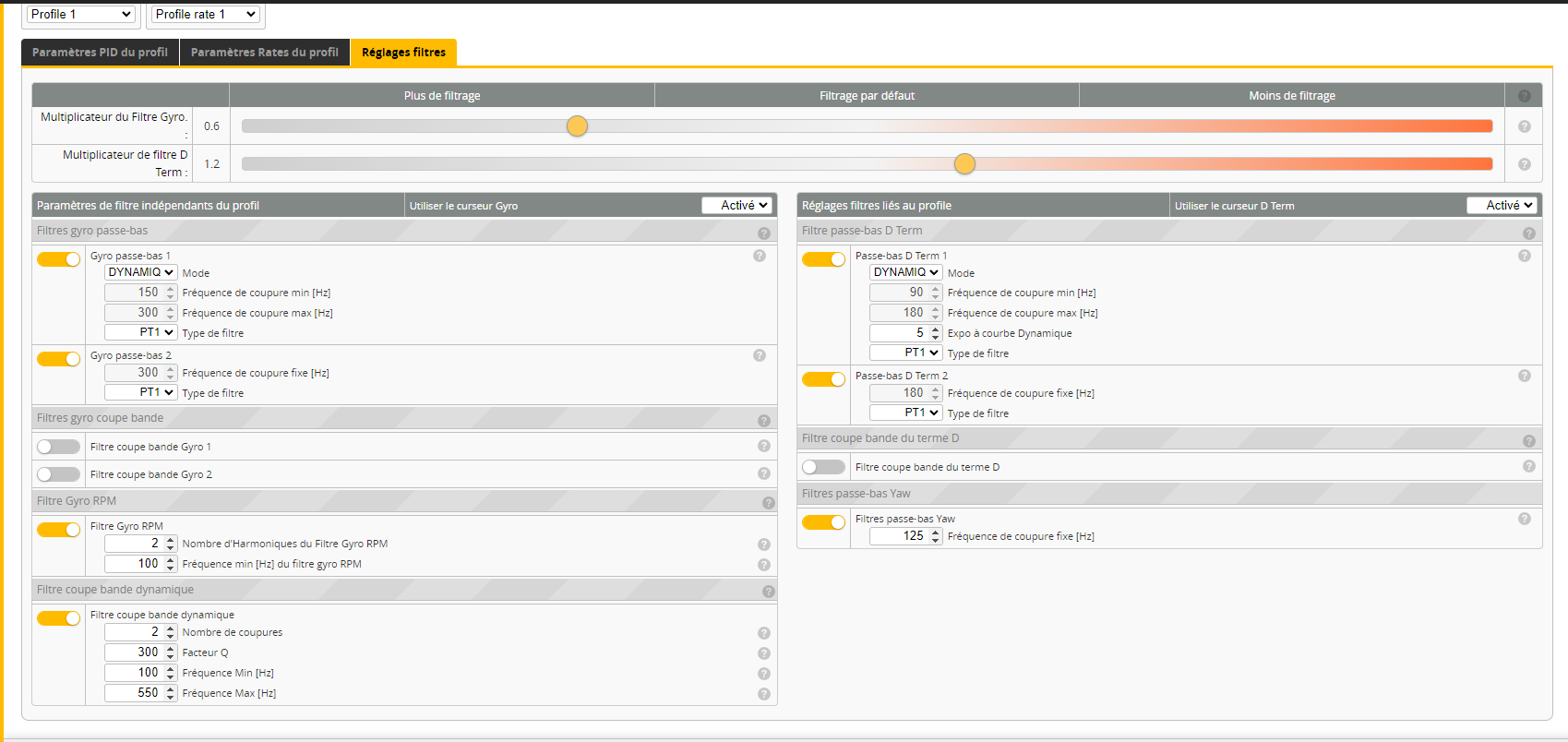Turn off Filtre Gyro RPM toggle
Image resolution: width=1568 pixels, height=742 pixels.
click(59, 530)
